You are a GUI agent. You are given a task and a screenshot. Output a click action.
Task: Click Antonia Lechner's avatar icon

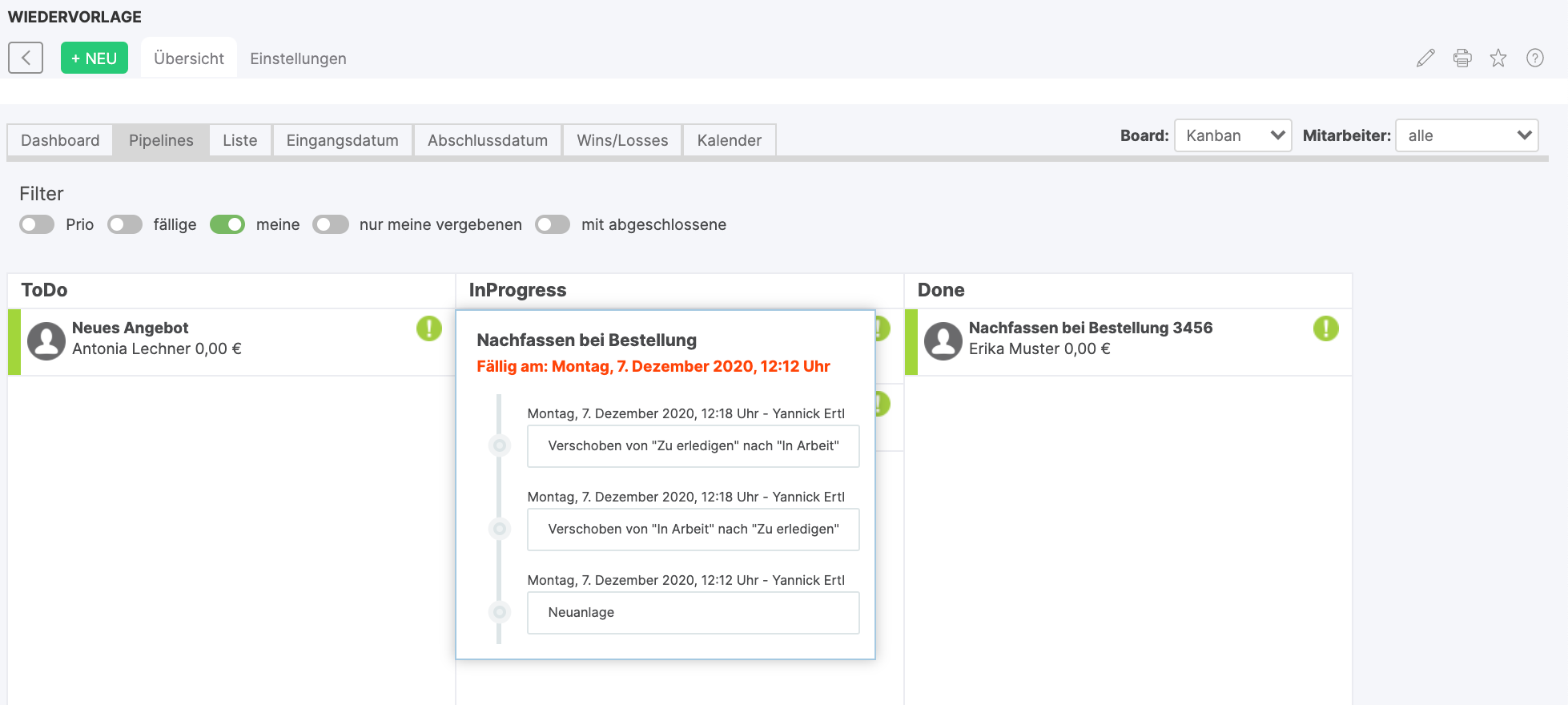[46, 341]
